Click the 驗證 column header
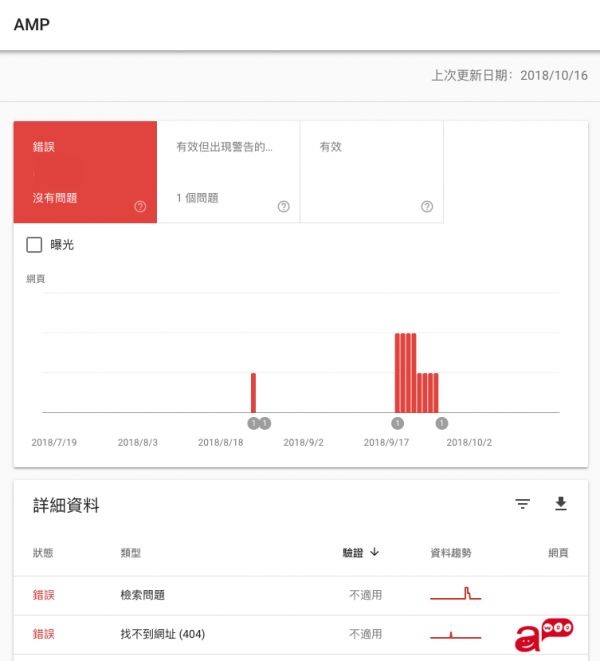Viewport: 600px width, 661px height. (353, 553)
